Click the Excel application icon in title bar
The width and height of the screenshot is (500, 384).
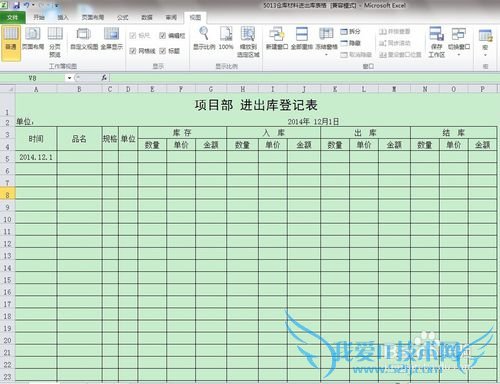4,5
